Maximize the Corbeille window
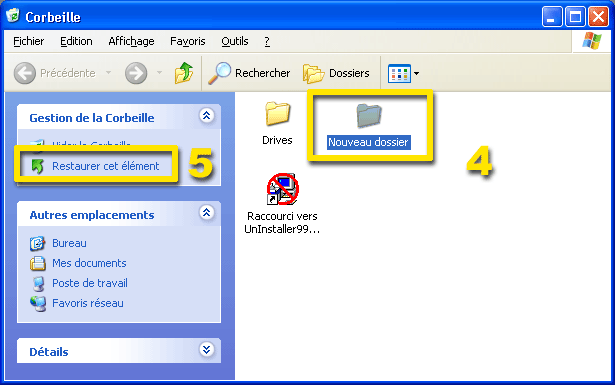615x385 pixels. (575, 17)
